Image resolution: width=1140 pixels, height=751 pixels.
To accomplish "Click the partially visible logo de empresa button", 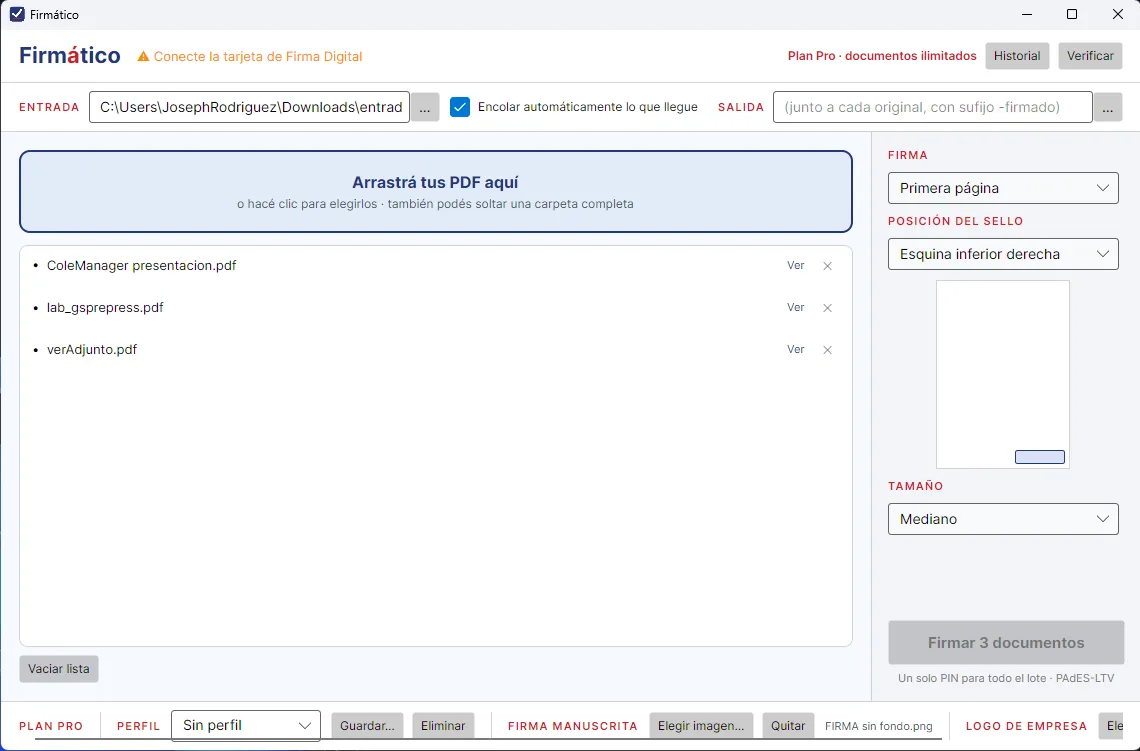I will coord(1111,726).
